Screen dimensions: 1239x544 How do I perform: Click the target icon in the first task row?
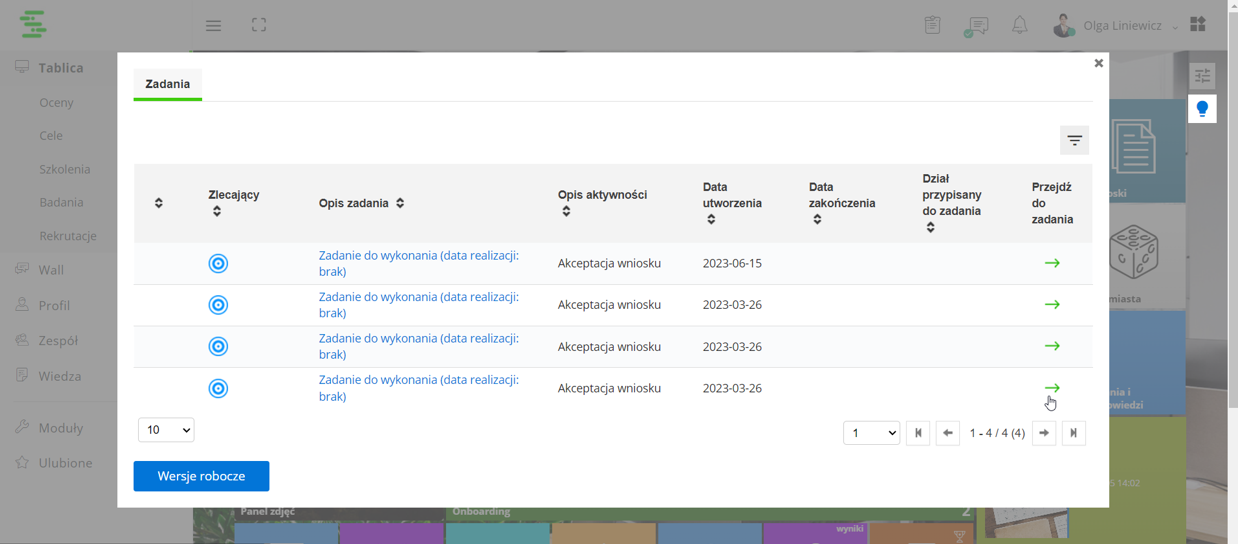point(218,264)
